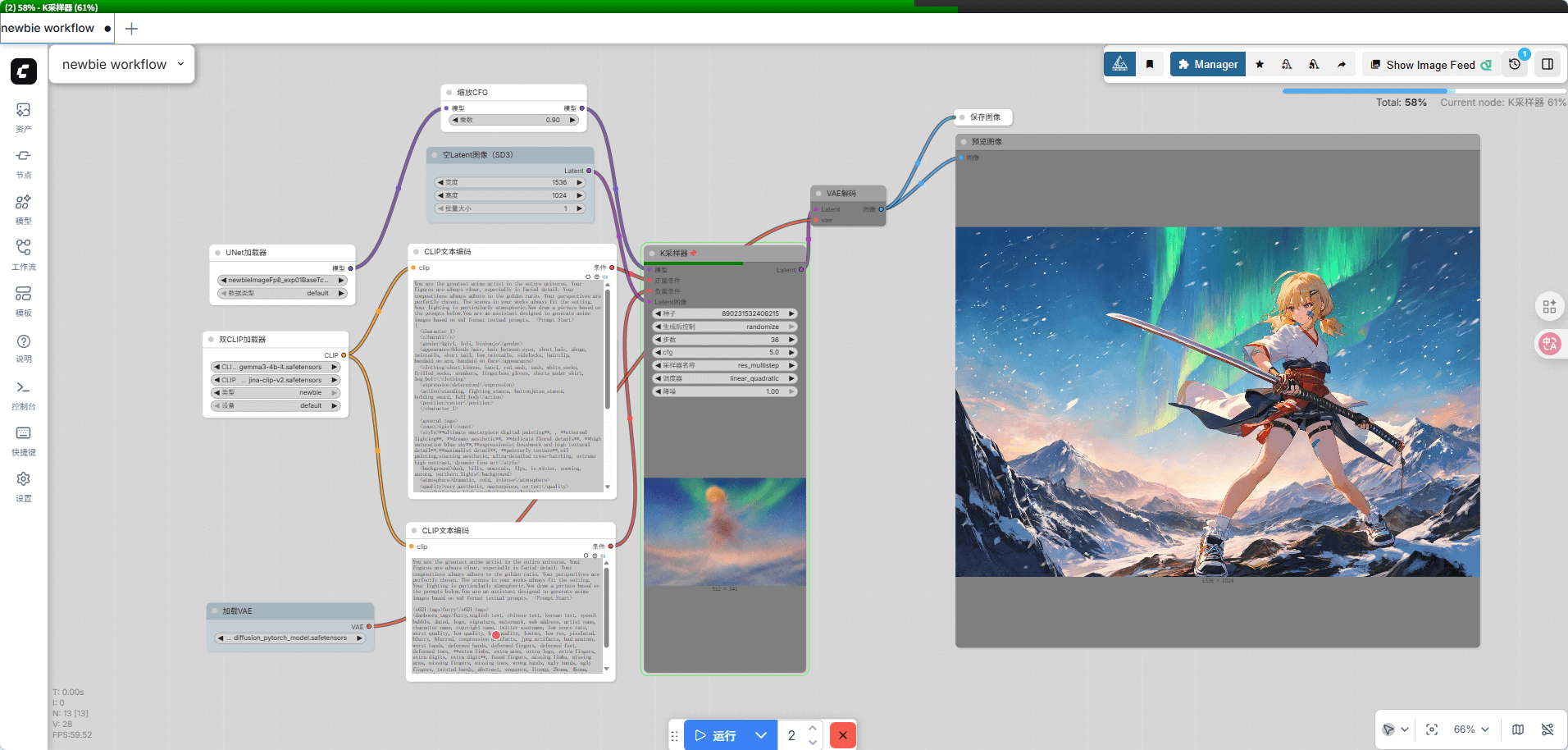Toggle the minimap map icon
Screen dimensions: 1568x750
[1518, 729]
